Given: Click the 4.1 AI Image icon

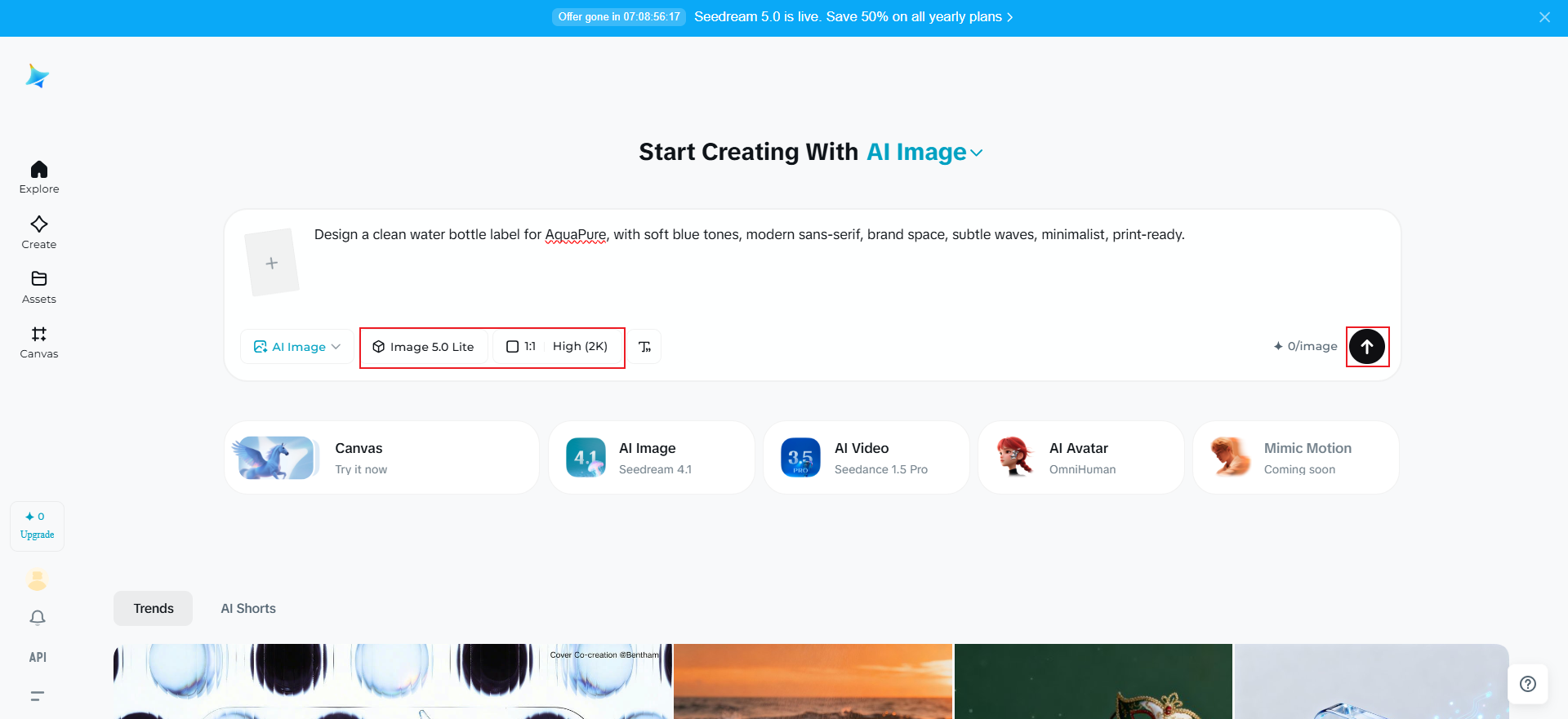Looking at the screenshot, I should pos(586,458).
